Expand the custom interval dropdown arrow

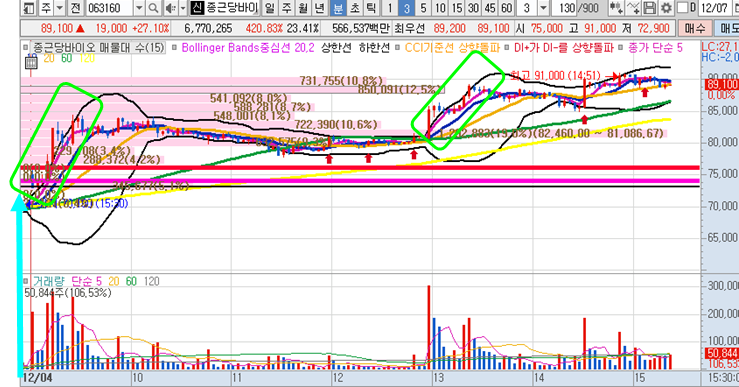(x=543, y=8)
